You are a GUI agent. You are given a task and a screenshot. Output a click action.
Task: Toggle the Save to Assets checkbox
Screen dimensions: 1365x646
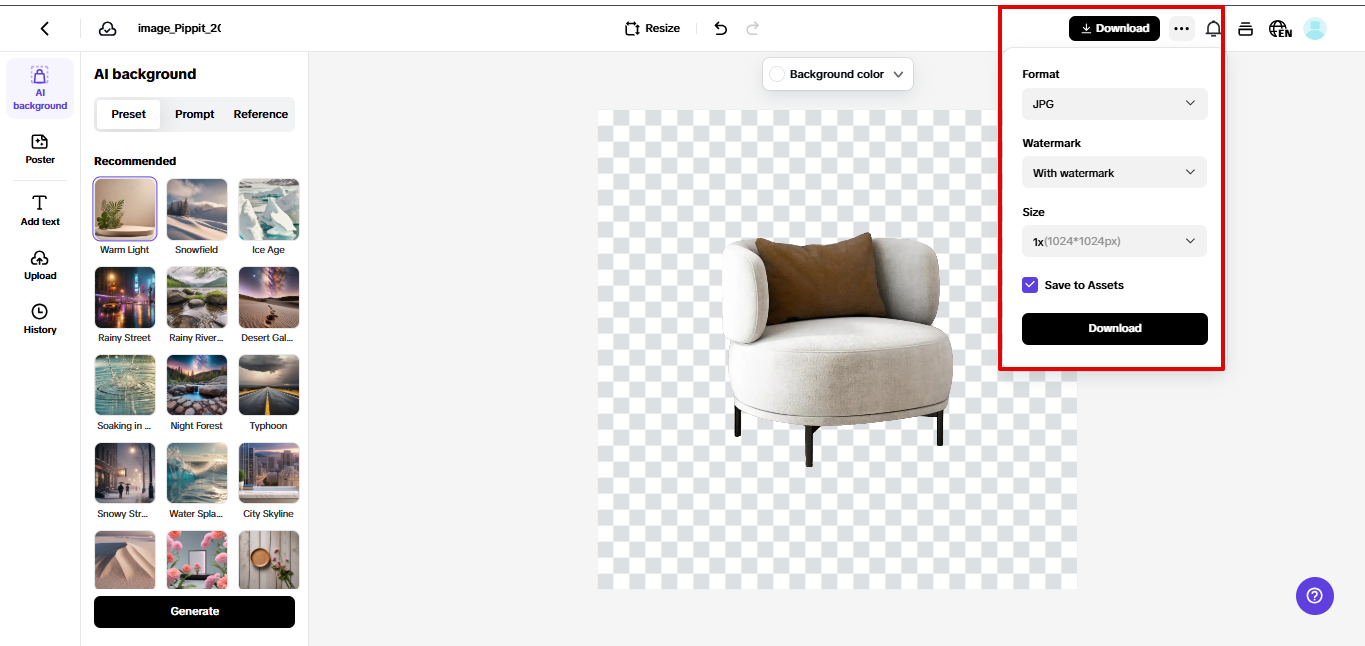tap(1030, 286)
